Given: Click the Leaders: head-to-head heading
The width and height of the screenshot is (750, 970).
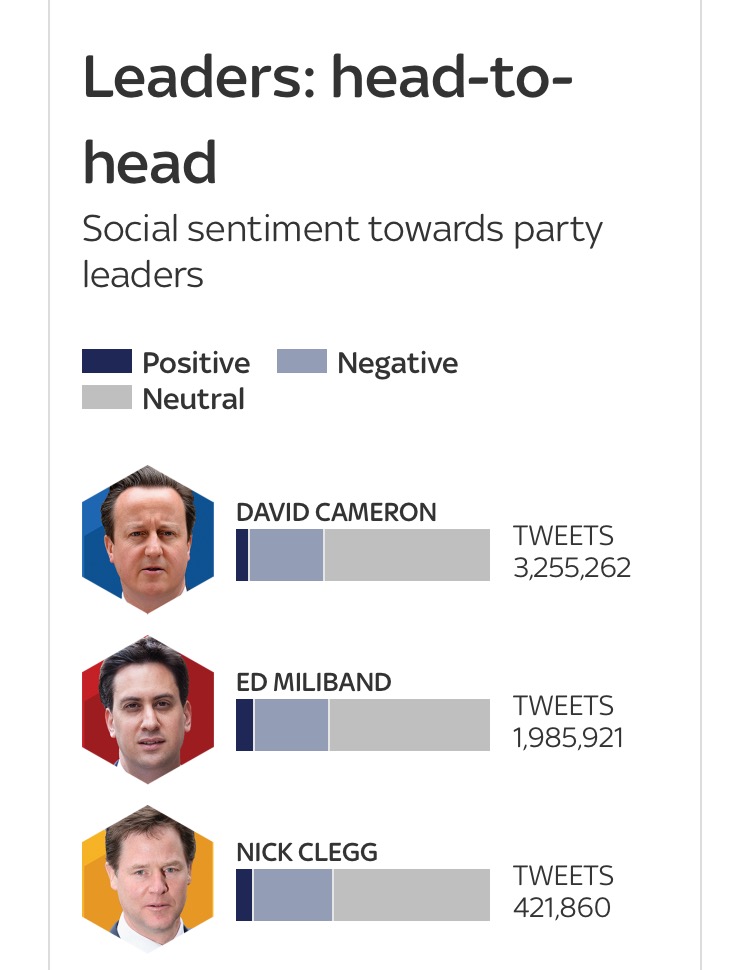Looking at the screenshot, I should tap(328, 120).
